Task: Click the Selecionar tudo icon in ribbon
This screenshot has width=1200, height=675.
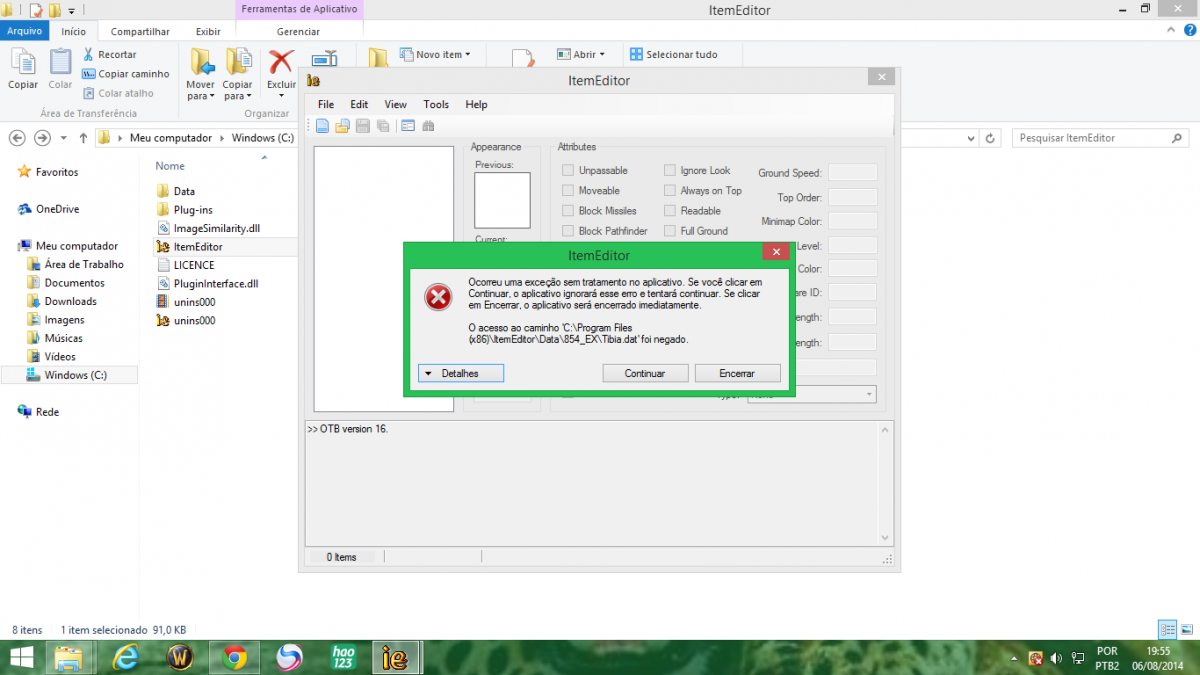Action: (636, 55)
